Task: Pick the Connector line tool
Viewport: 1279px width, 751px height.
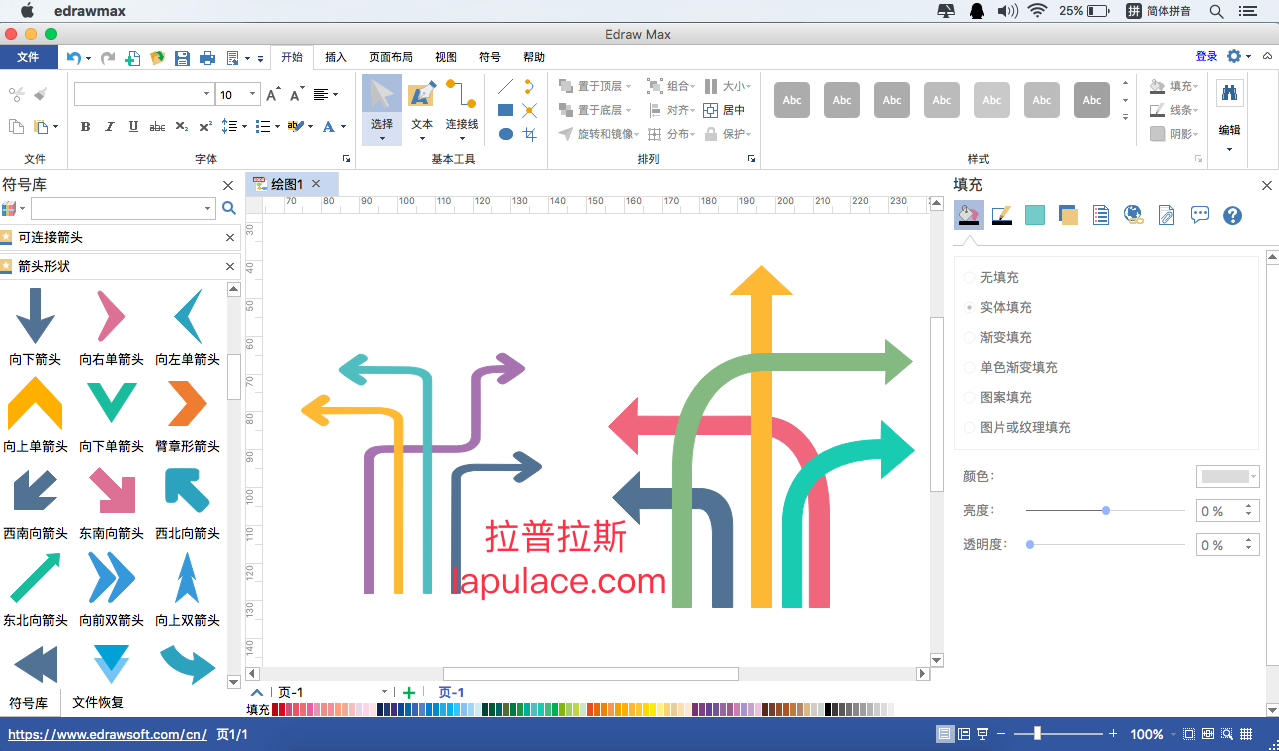Action: [x=462, y=109]
